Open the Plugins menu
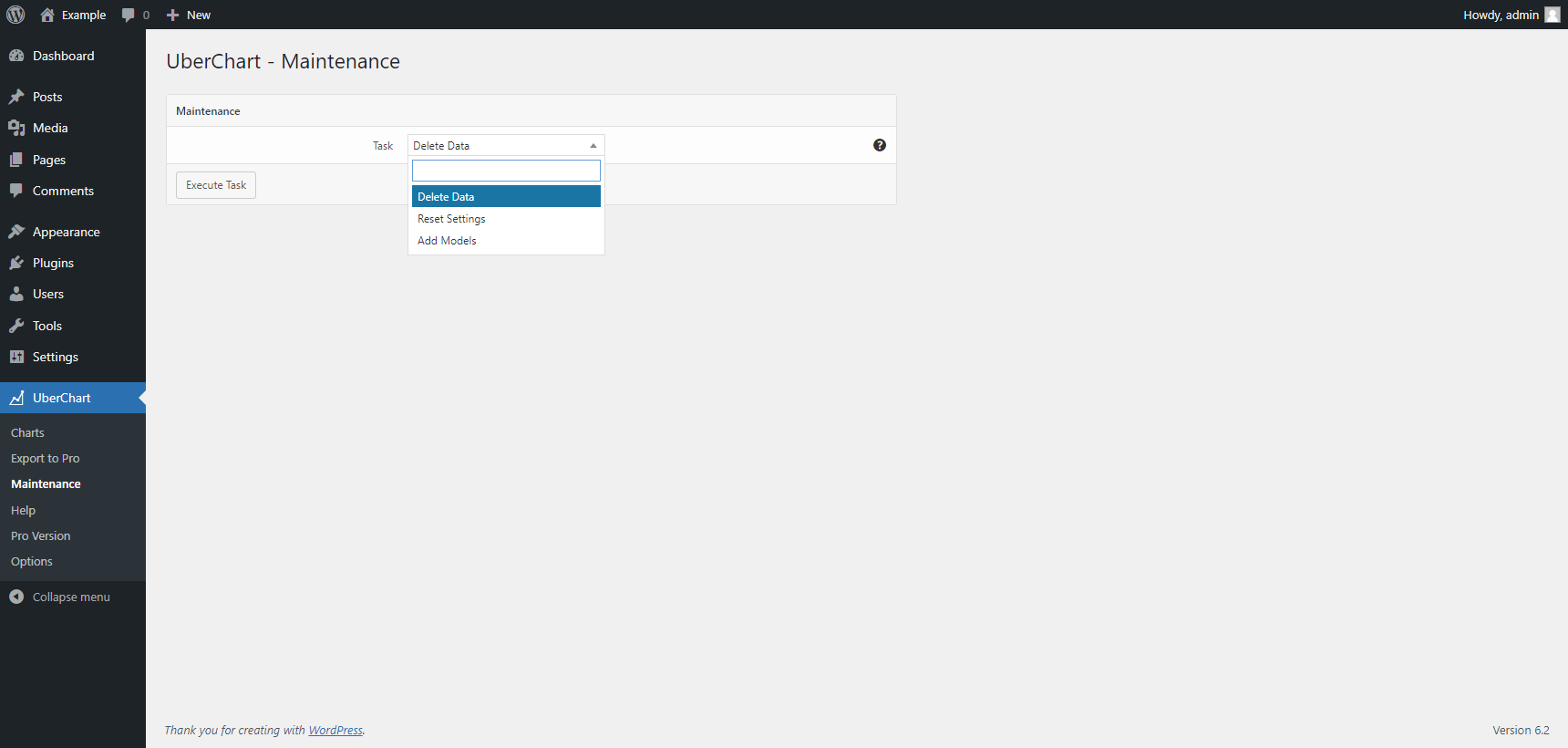Screen dimensions: 1568x748 pyautogui.click(x=53, y=263)
